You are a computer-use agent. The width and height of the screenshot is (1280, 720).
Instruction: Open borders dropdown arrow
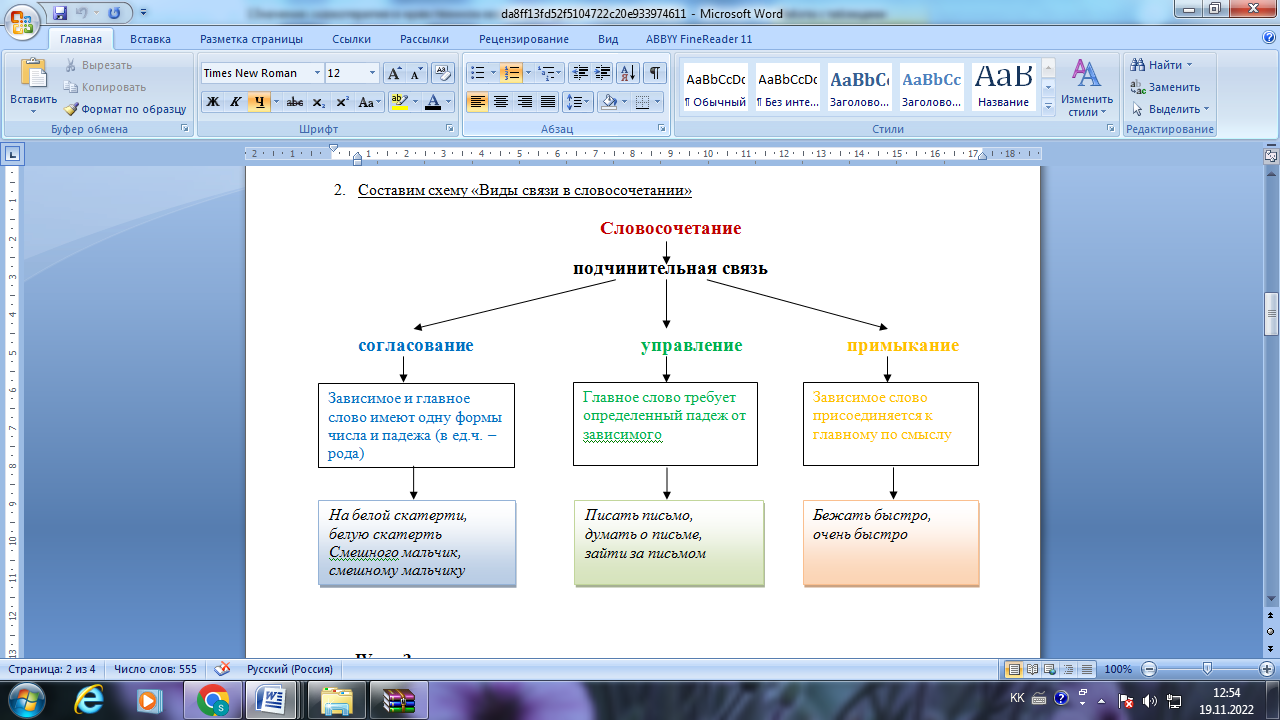pos(656,102)
